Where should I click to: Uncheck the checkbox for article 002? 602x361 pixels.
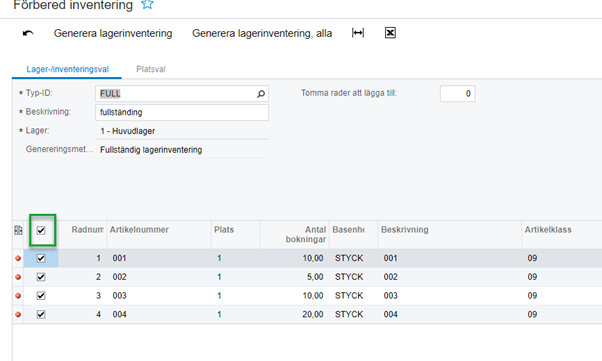[x=41, y=277]
